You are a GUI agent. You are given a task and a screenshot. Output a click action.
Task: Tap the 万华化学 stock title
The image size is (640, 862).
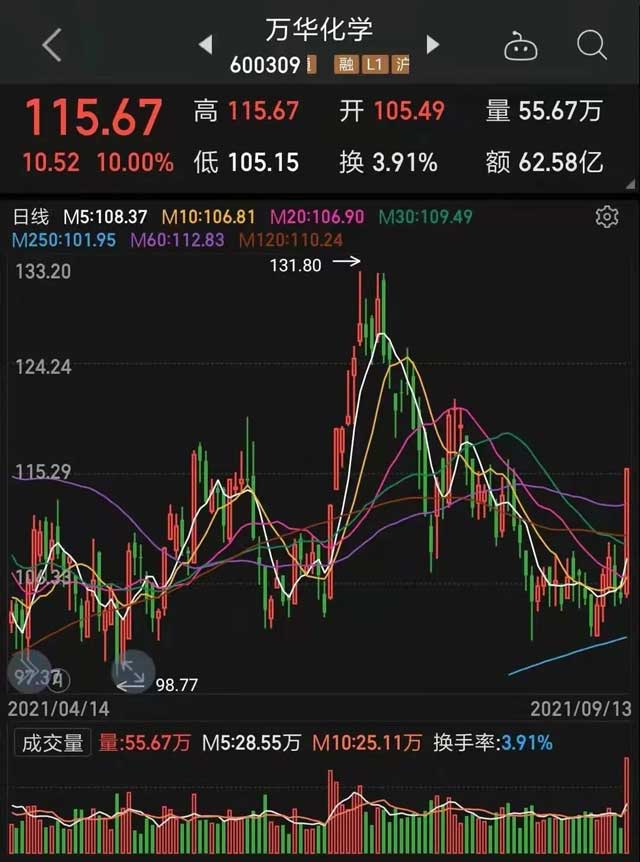tap(319, 29)
